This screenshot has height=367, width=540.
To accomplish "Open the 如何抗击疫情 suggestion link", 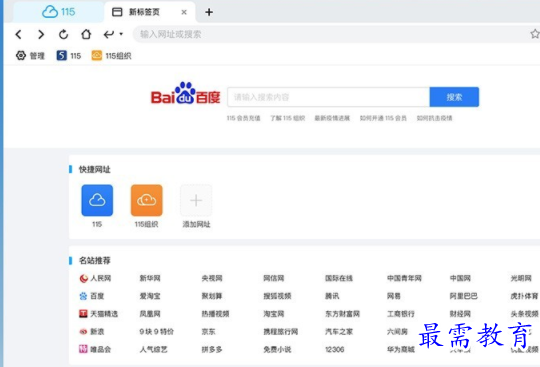I will [x=434, y=118].
